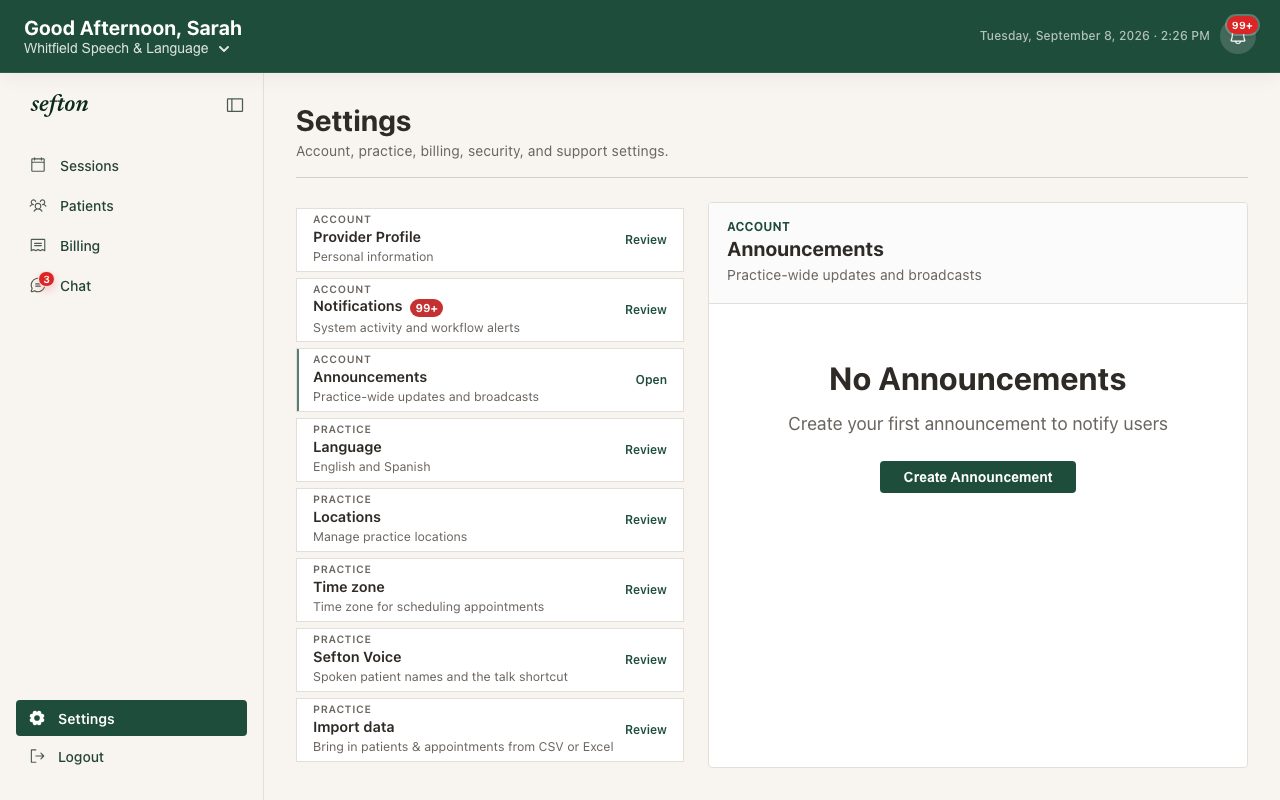1280x800 pixels.
Task: Select the Import data title
Action: [354, 727]
